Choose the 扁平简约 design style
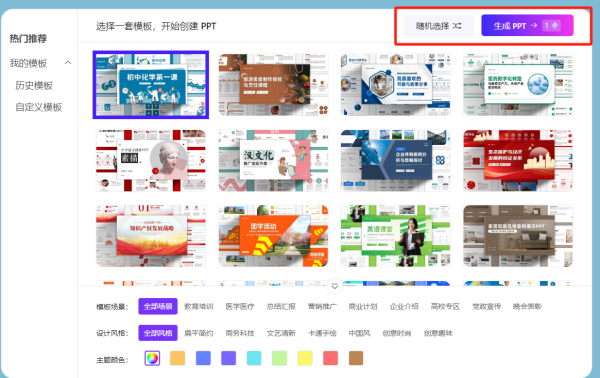 (x=199, y=333)
